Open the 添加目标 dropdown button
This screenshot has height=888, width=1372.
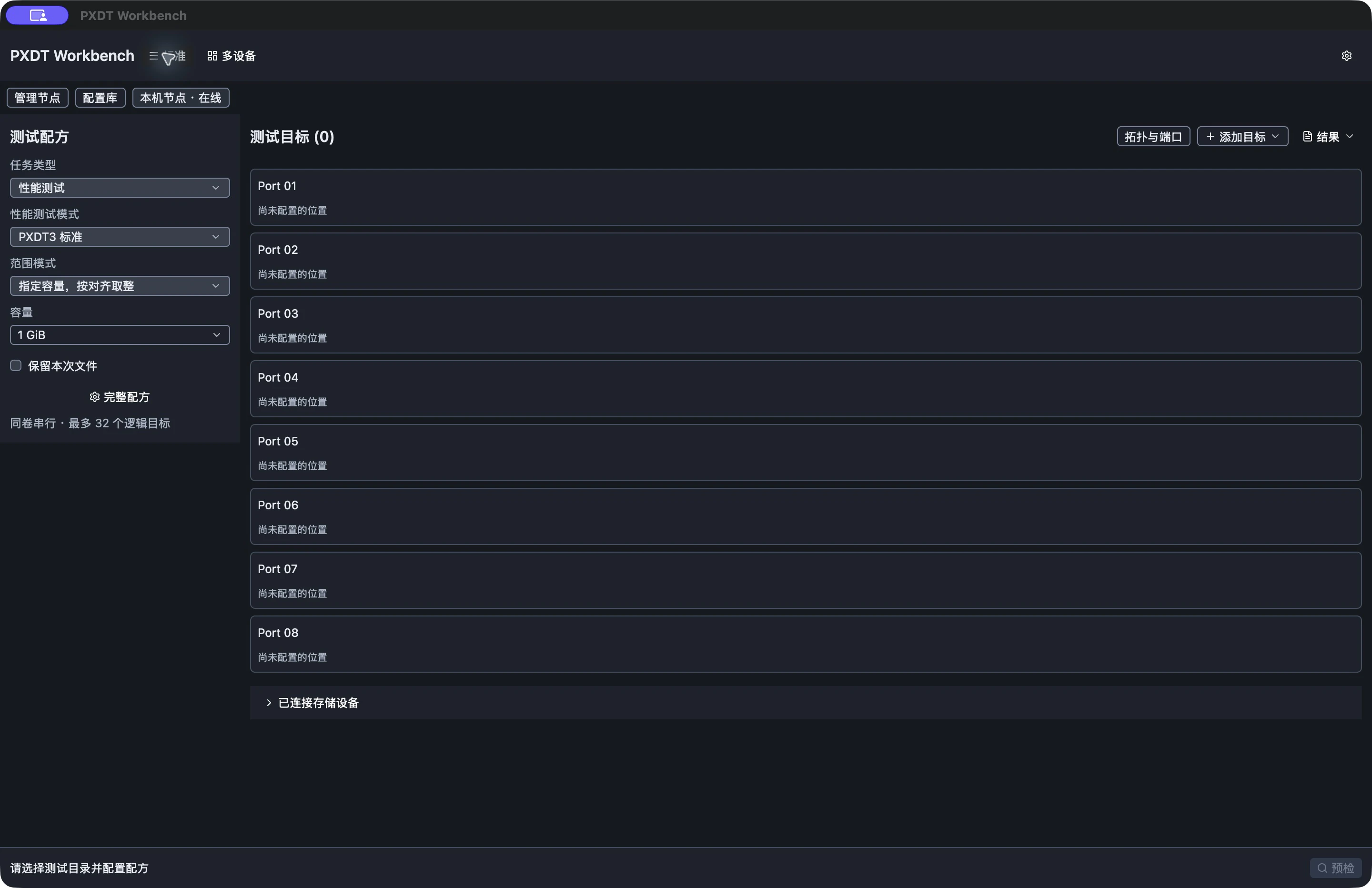tap(1243, 137)
